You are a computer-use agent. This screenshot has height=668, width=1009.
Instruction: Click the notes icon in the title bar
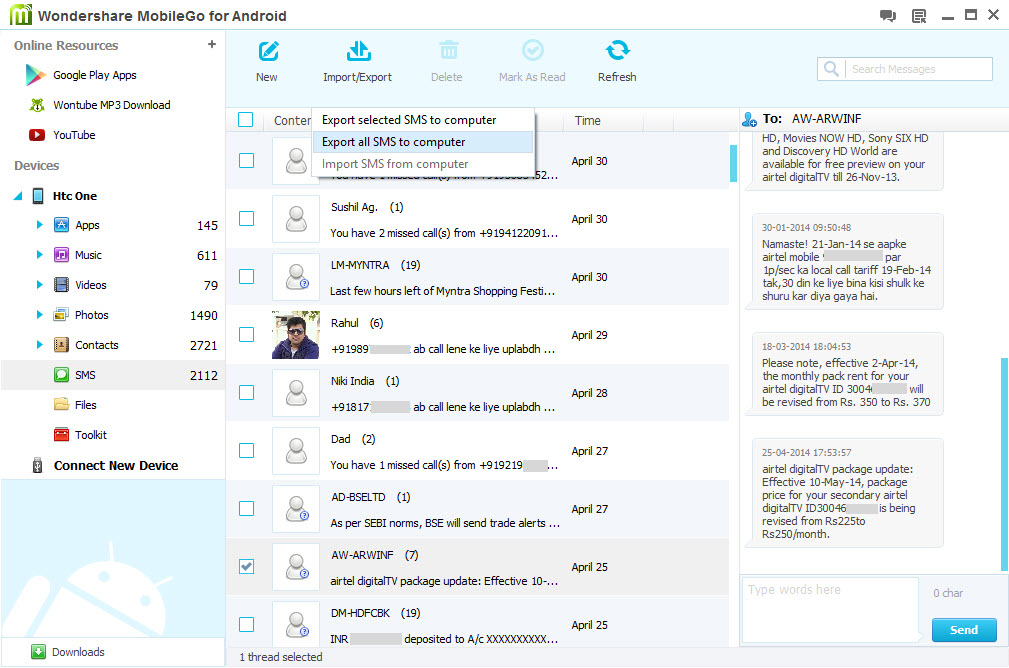tap(920, 15)
